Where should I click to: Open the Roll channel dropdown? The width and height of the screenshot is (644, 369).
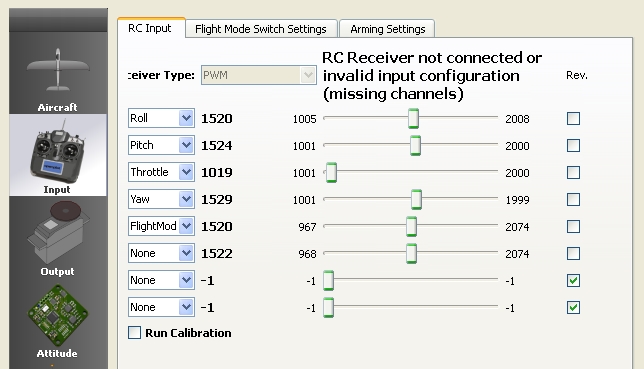click(x=161, y=118)
